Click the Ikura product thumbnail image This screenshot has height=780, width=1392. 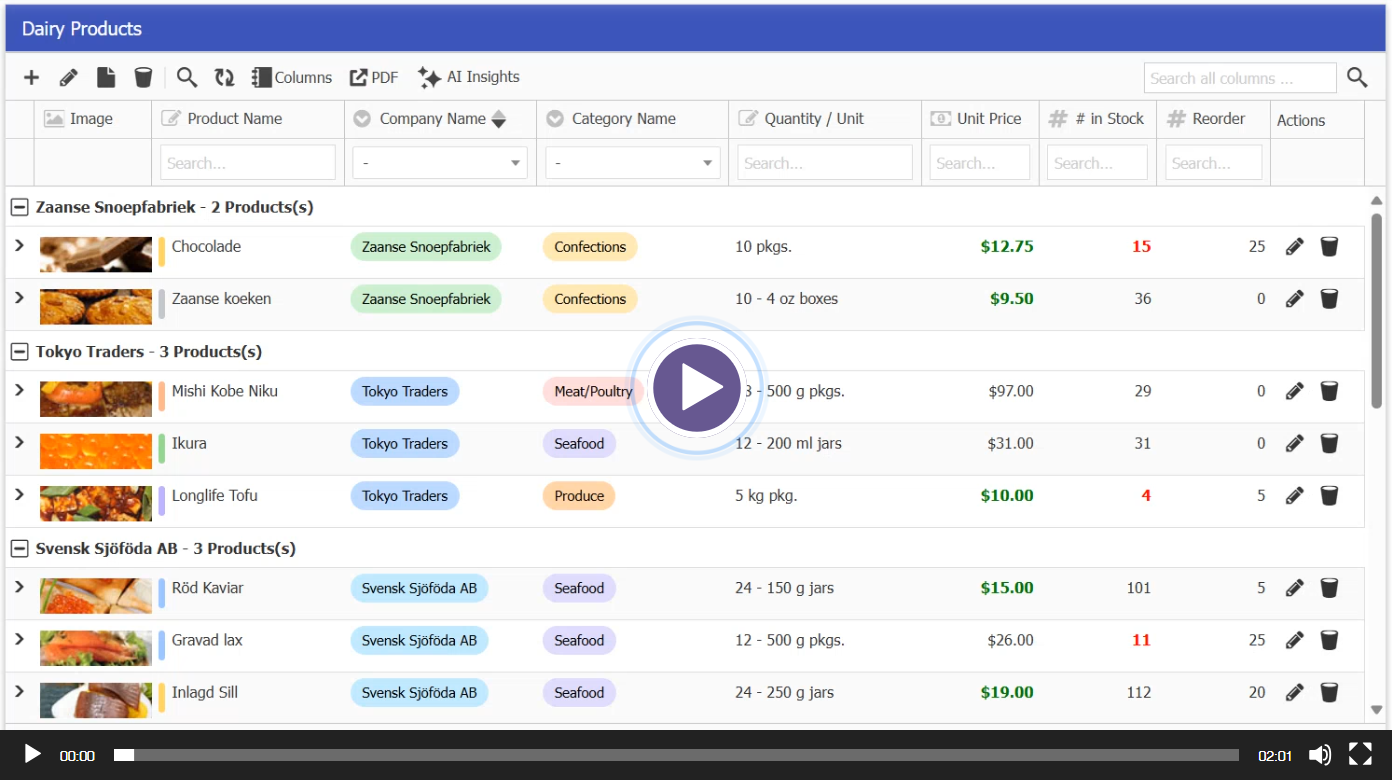pyautogui.click(x=96, y=451)
